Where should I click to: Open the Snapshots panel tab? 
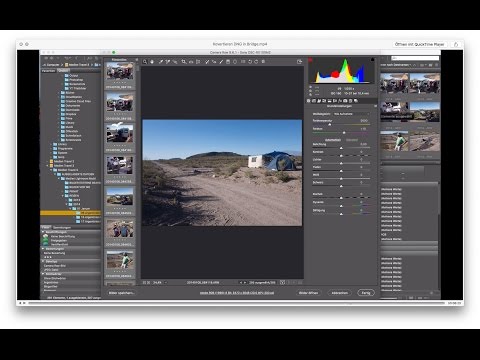(x=356, y=101)
